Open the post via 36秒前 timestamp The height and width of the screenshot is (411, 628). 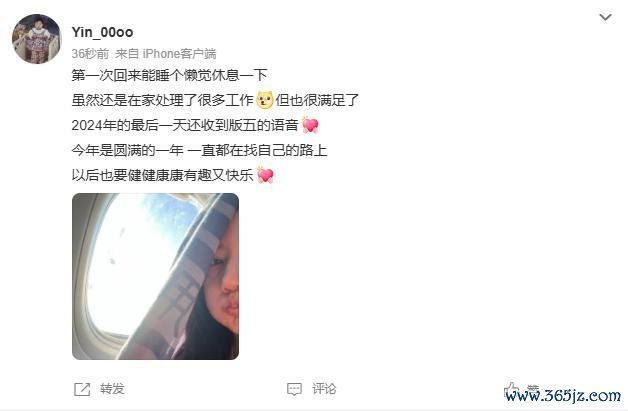(x=90, y=54)
